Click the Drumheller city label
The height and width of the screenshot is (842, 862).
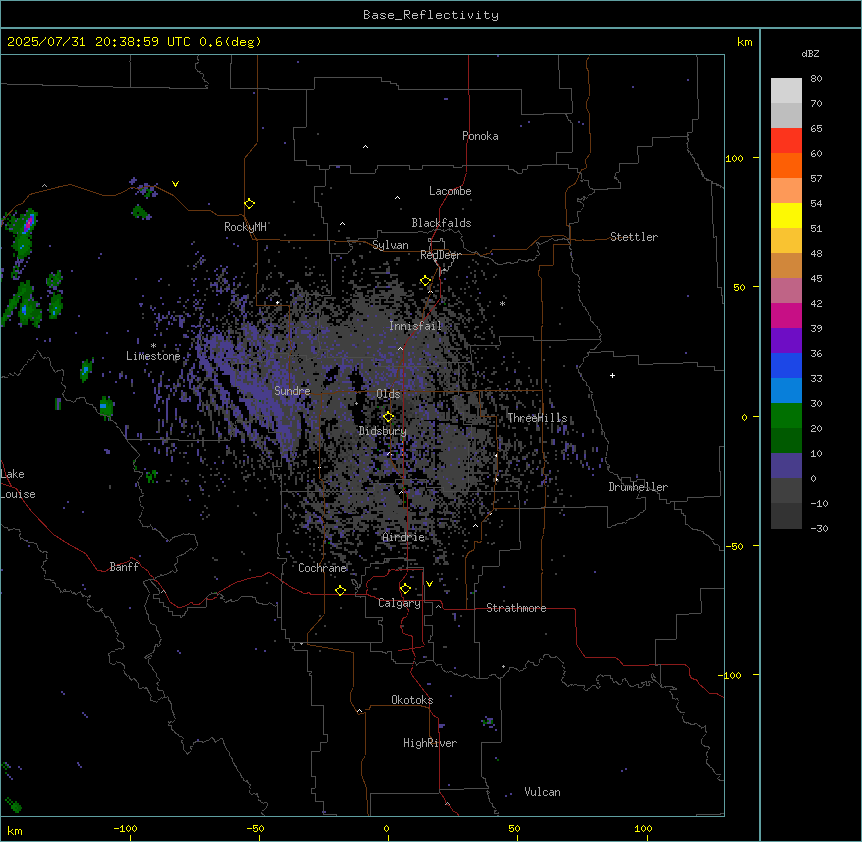point(638,487)
